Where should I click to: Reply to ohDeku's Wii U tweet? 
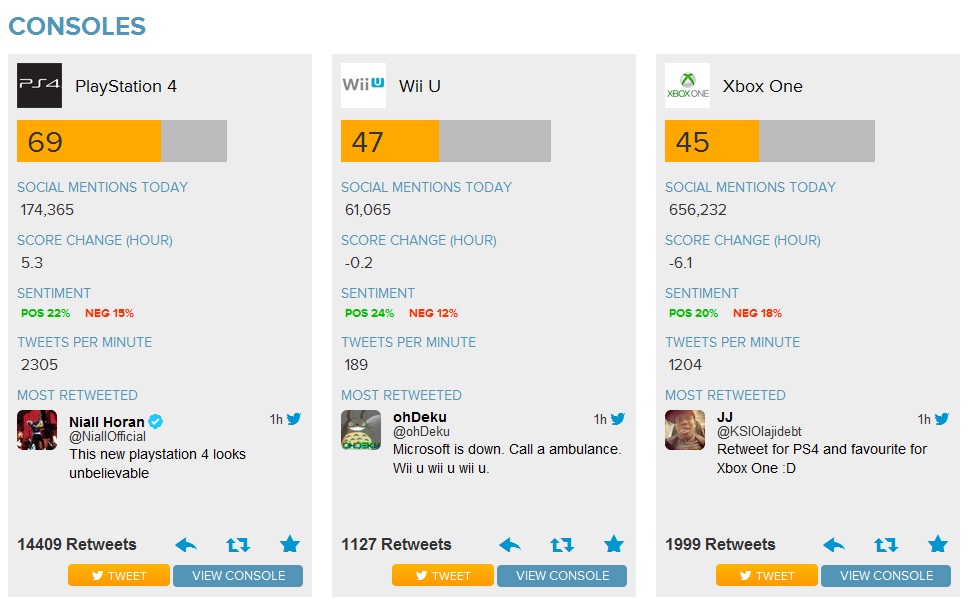click(510, 545)
